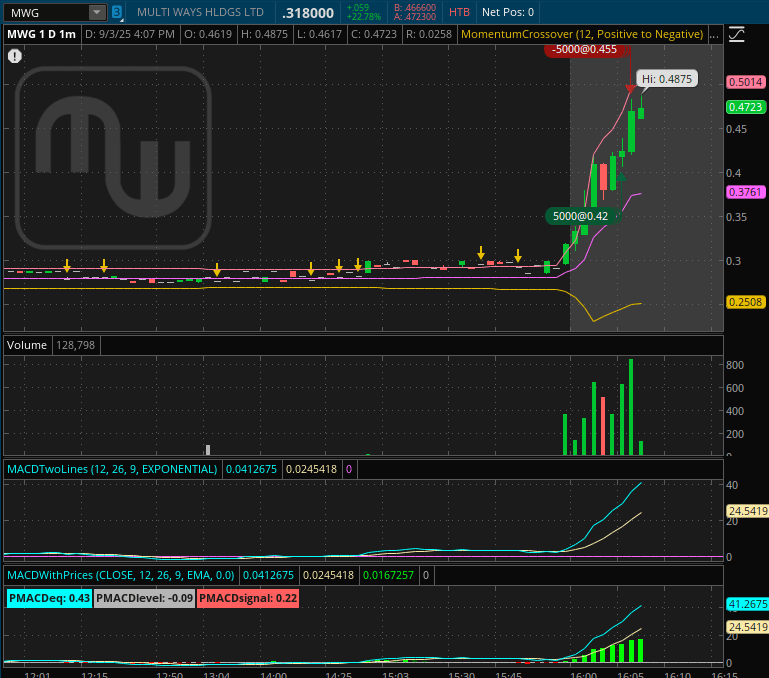Viewport: 769px width, 678px height.
Task: Click the Hi: 0.4875 price bubble
Action: coord(667,79)
